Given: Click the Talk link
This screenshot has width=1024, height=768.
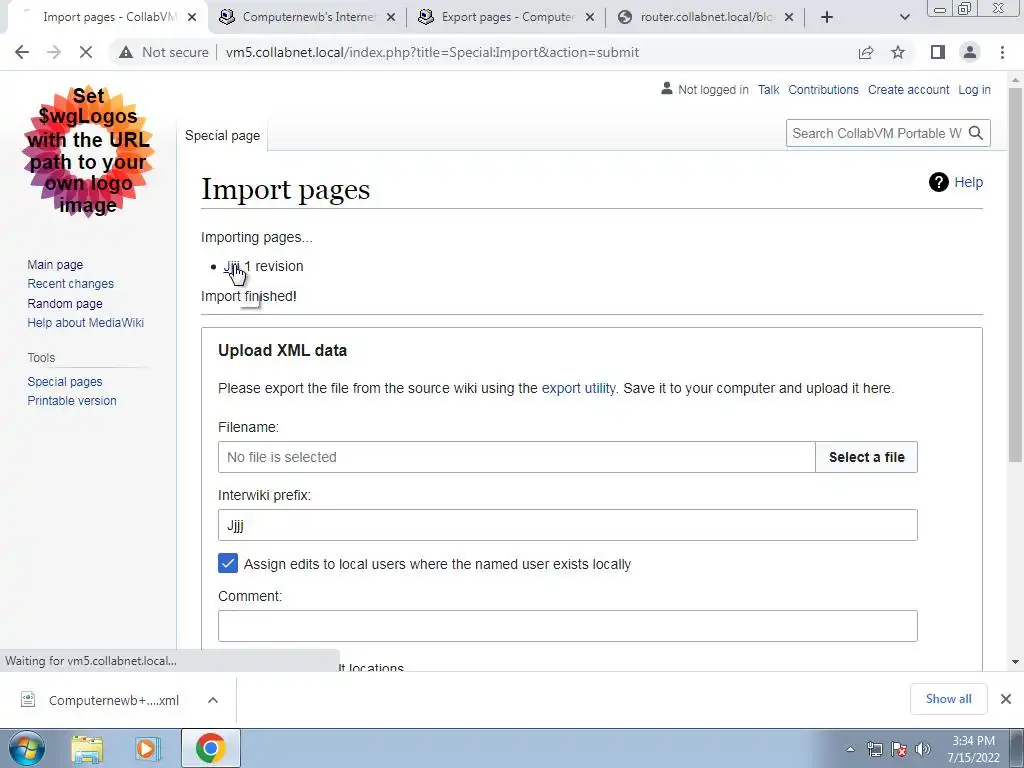Looking at the screenshot, I should click(769, 89).
